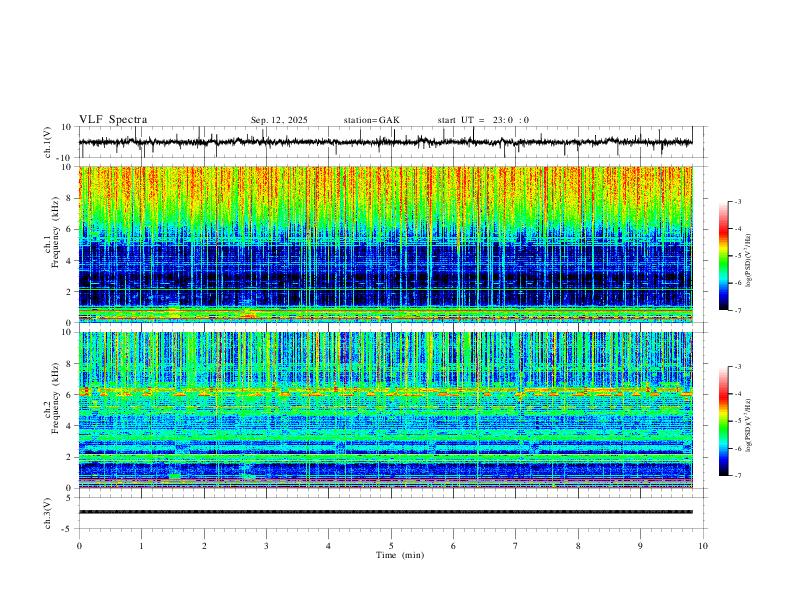Click the "-5" tick on upper colorbar
The height and width of the screenshot is (612, 792).
[x=737, y=256]
